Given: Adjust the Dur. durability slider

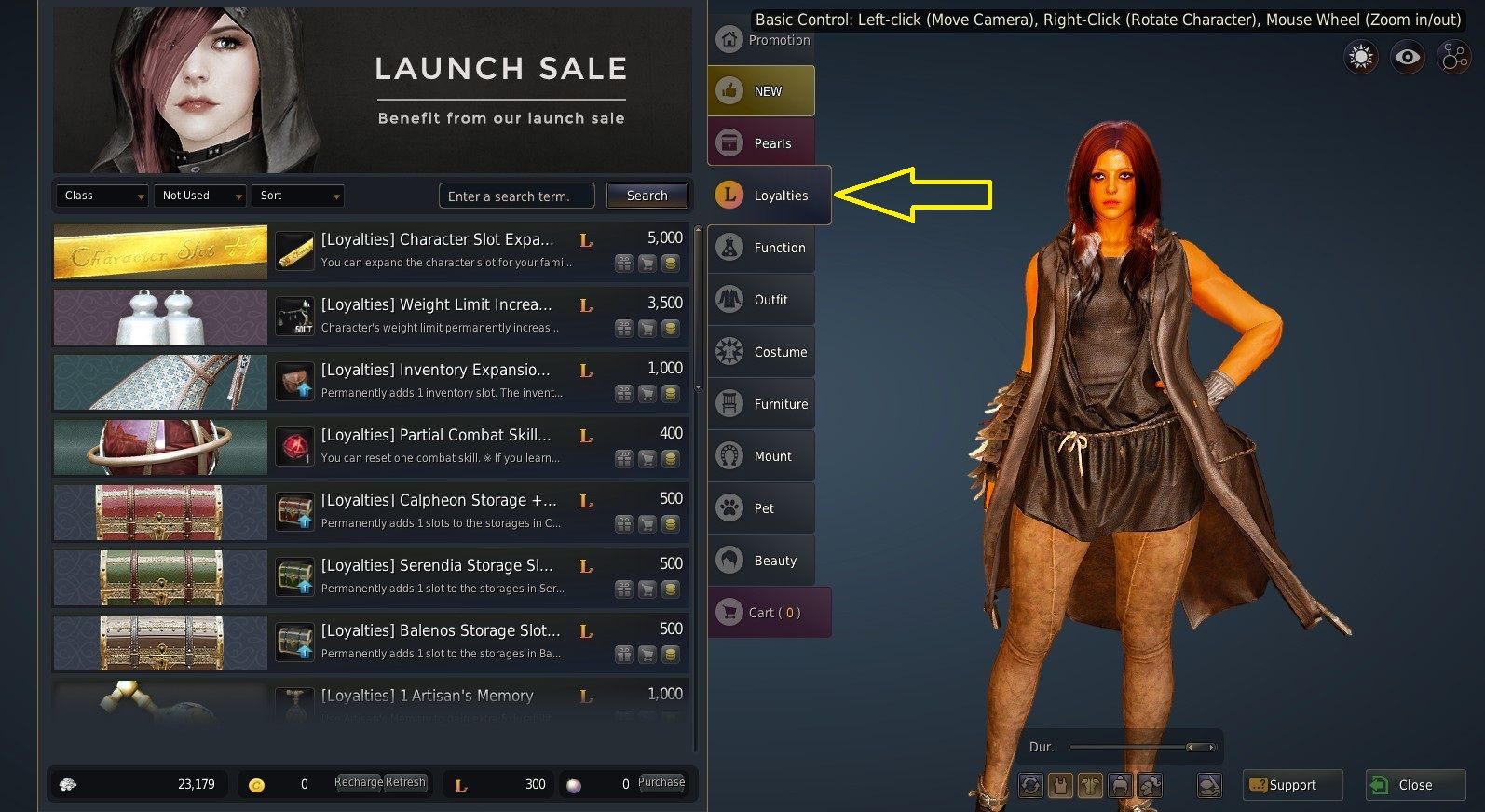Looking at the screenshot, I should (1143, 747).
